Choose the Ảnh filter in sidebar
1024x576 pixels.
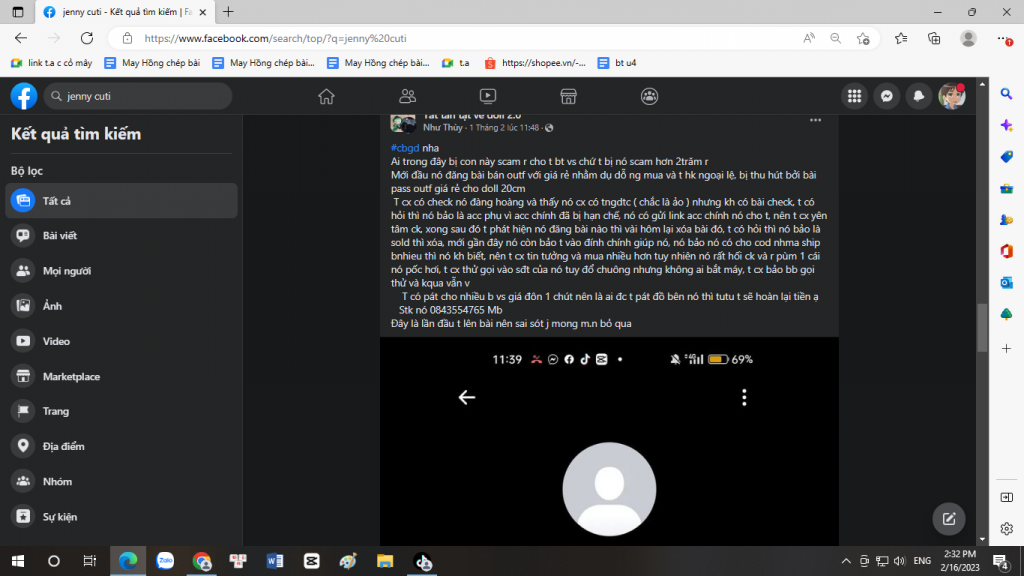52,306
